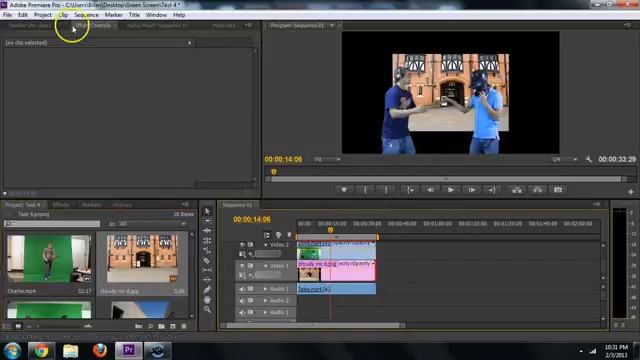
Task: Expand the Audio 1 track
Action: tap(266, 289)
